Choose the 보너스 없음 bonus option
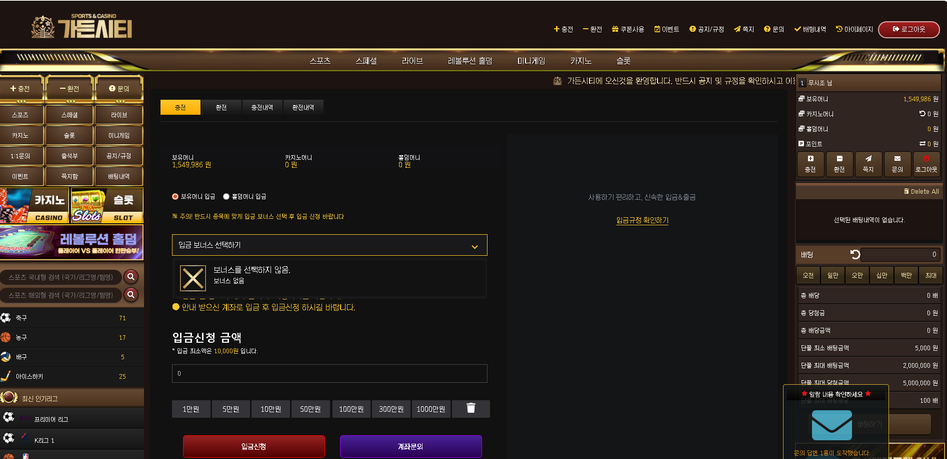The width and height of the screenshot is (947, 459). click(x=192, y=277)
